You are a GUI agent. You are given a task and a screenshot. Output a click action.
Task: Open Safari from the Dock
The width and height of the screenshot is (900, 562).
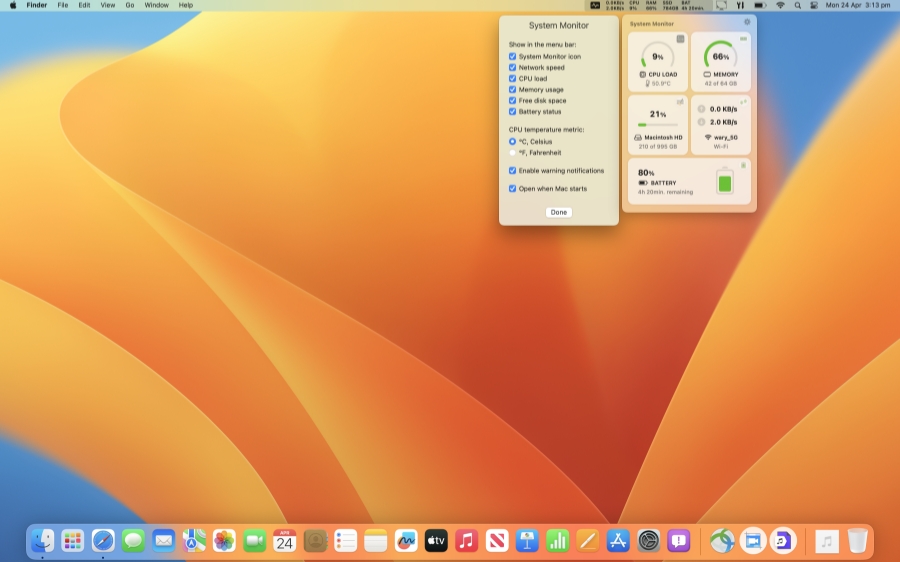(103, 541)
